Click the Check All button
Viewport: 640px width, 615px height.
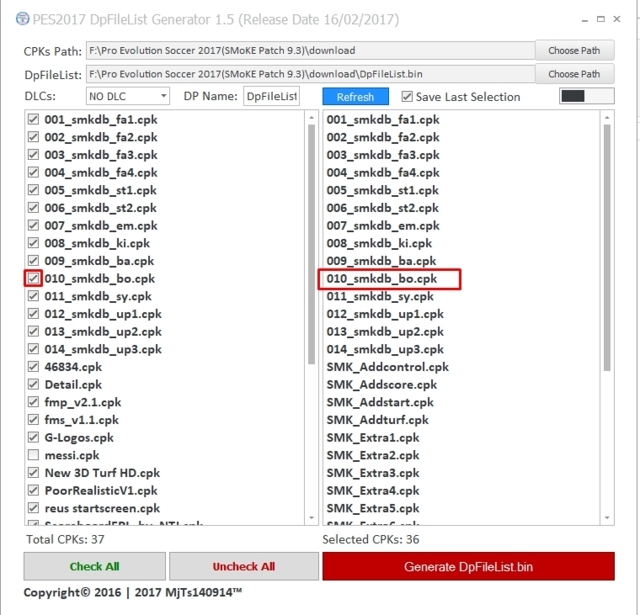point(94,566)
